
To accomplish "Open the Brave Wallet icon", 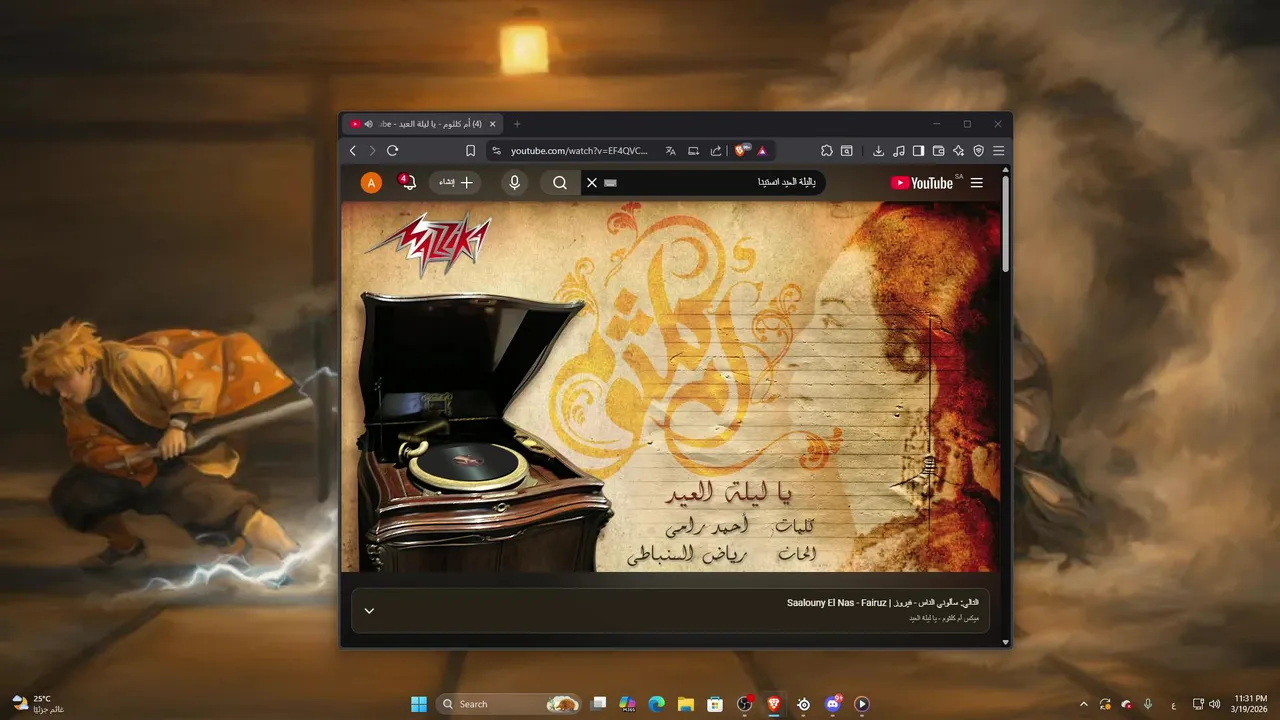I will pos(938,151).
